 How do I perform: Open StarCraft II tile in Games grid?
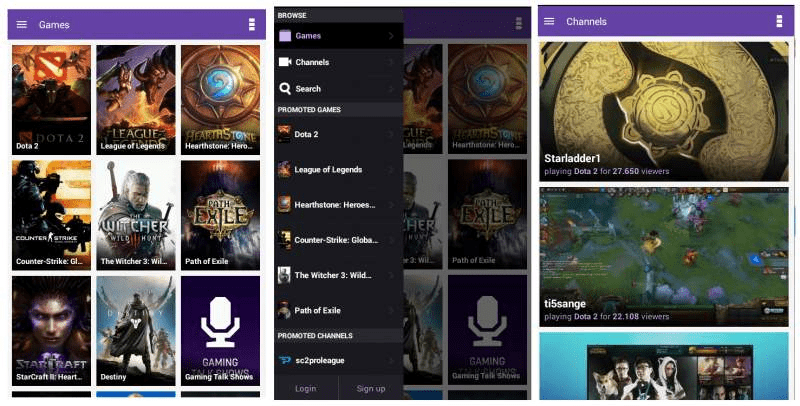pyautogui.click(x=52, y=331)
